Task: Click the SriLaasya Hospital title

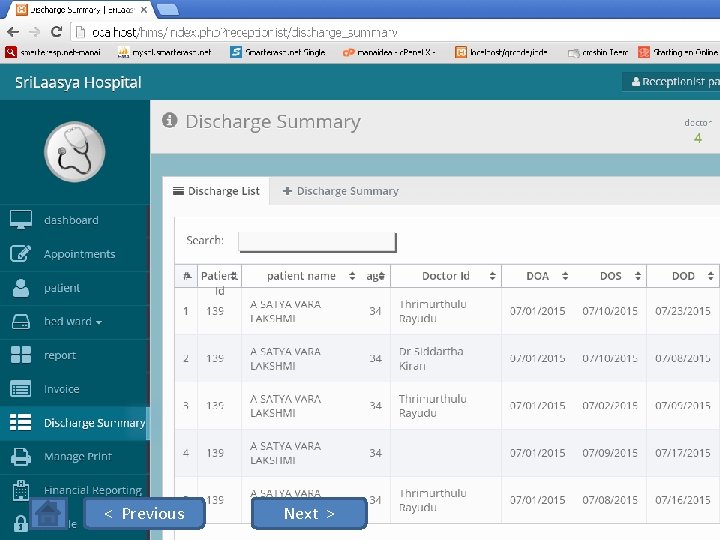Action: click(78, 82)
